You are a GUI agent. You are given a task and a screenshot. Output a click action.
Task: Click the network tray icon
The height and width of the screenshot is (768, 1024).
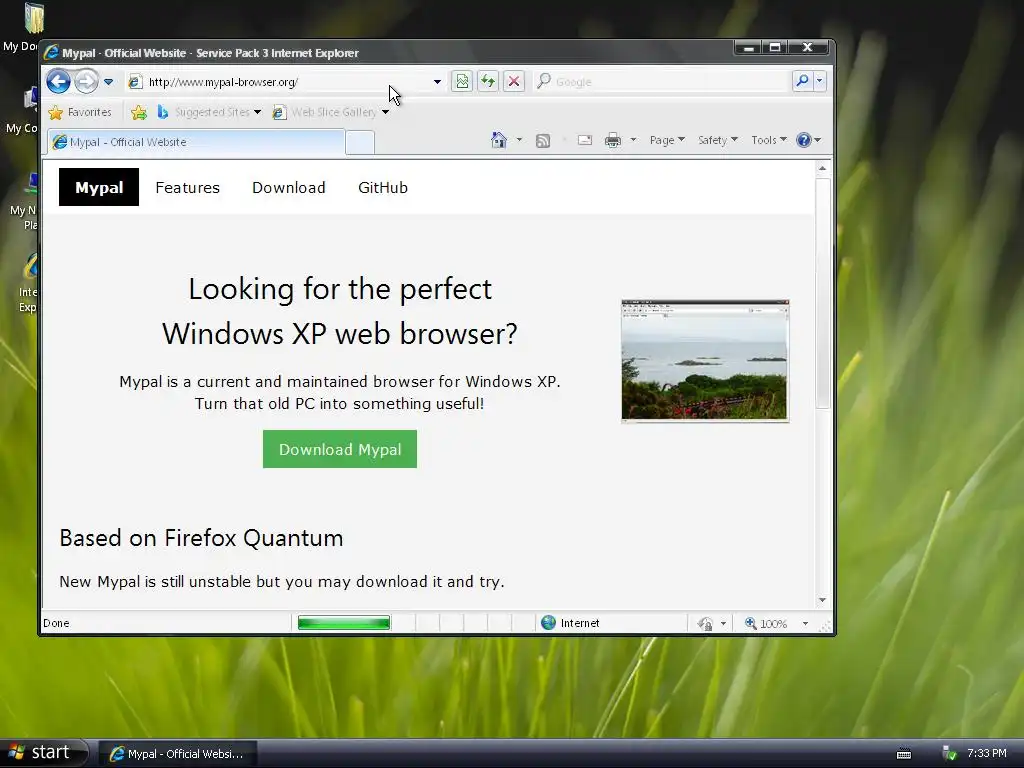950,754
